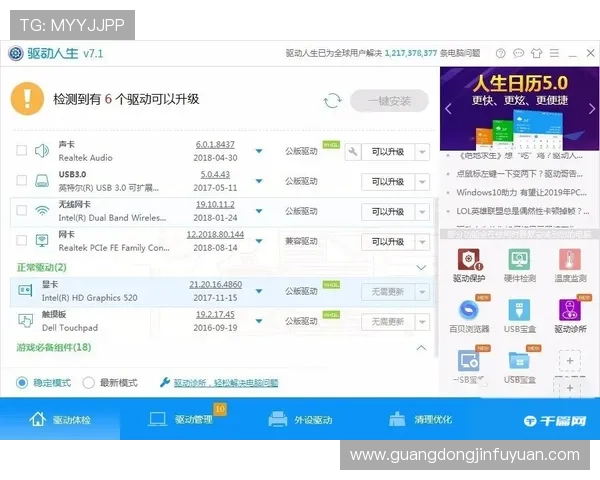Viewport: 600px width, 480px height.
Task: Open 可以升级 dropdown arrow for USB3.0
Action: [422, 182]
